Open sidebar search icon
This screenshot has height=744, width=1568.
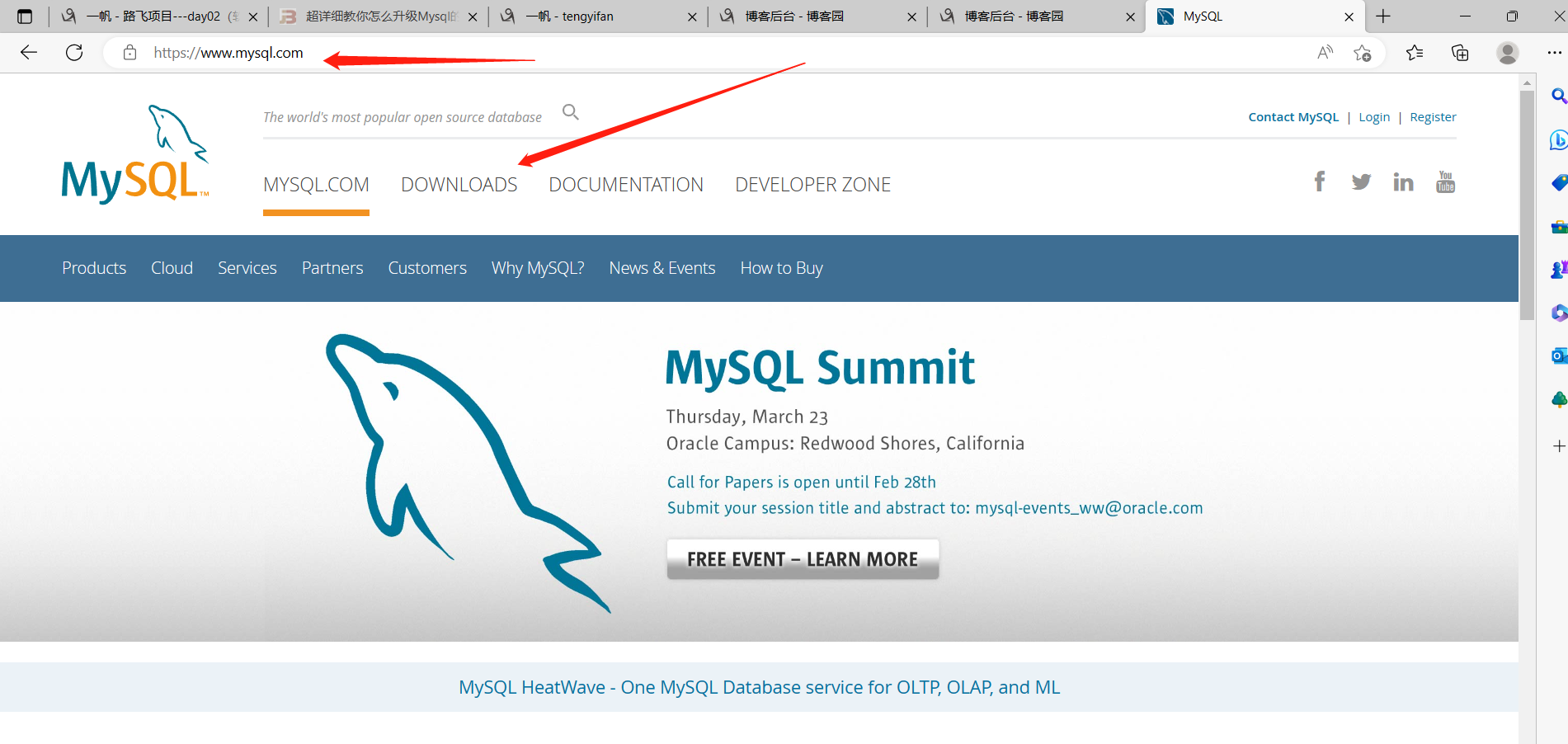(x=1558, y=97)
